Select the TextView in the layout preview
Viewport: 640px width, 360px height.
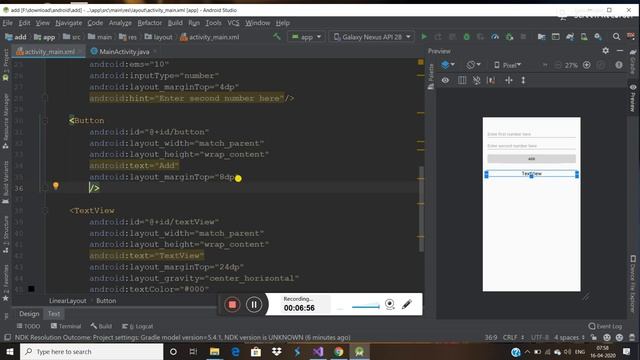pyautogui.click(x=531, y=174)
